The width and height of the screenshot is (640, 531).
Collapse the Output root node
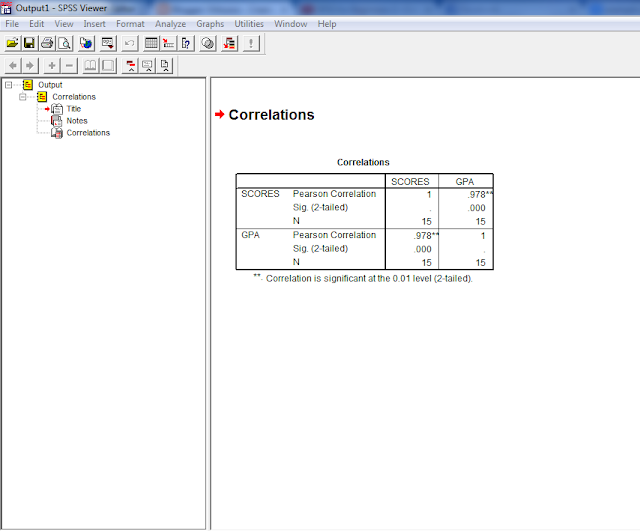[8, 85]
